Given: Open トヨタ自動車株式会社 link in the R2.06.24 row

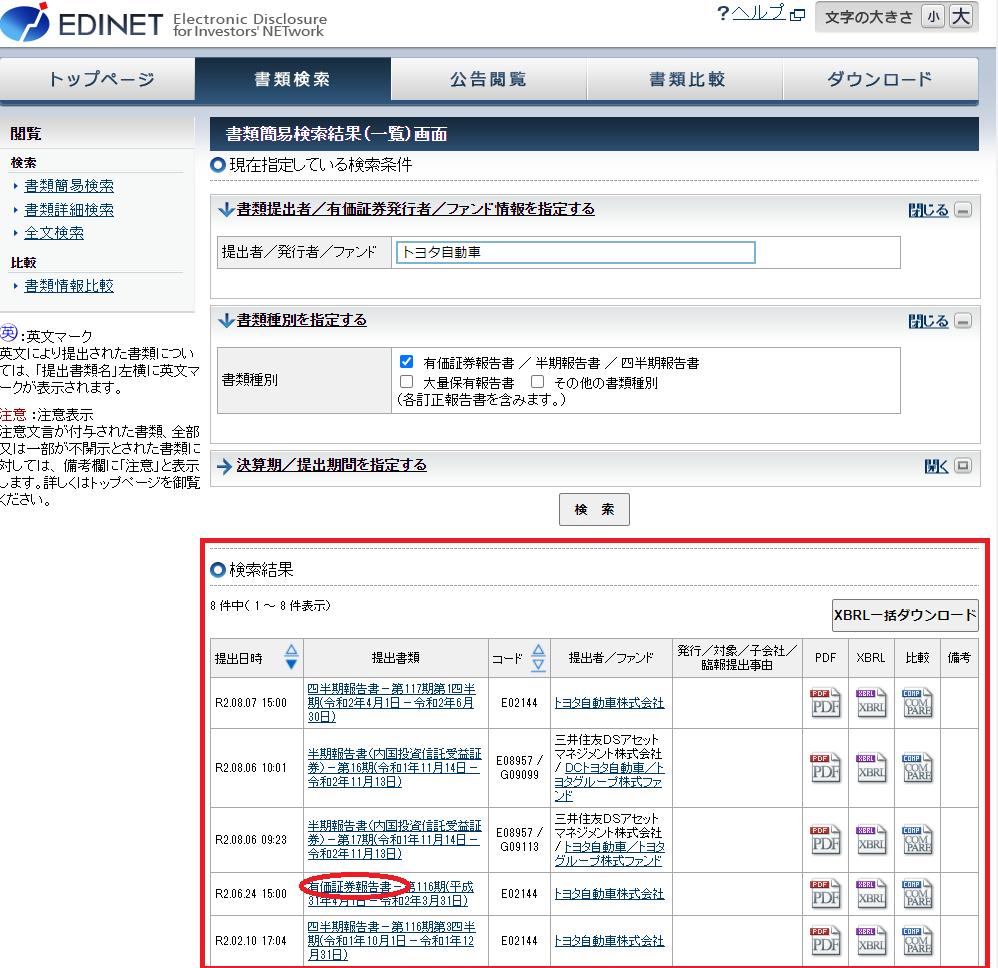Looking at the screenshot, I should coord(609,894).
